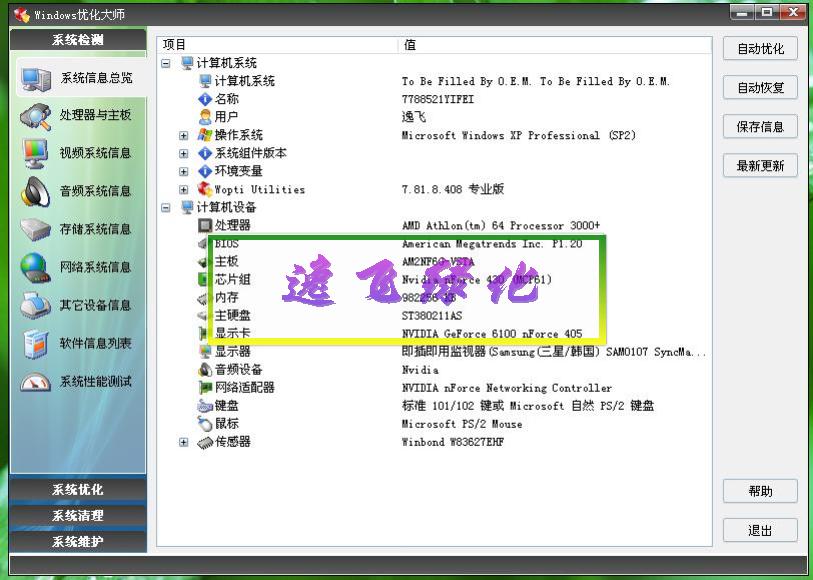Select value NVIDIA nForce Networking Controller

(x=507, y=388)
